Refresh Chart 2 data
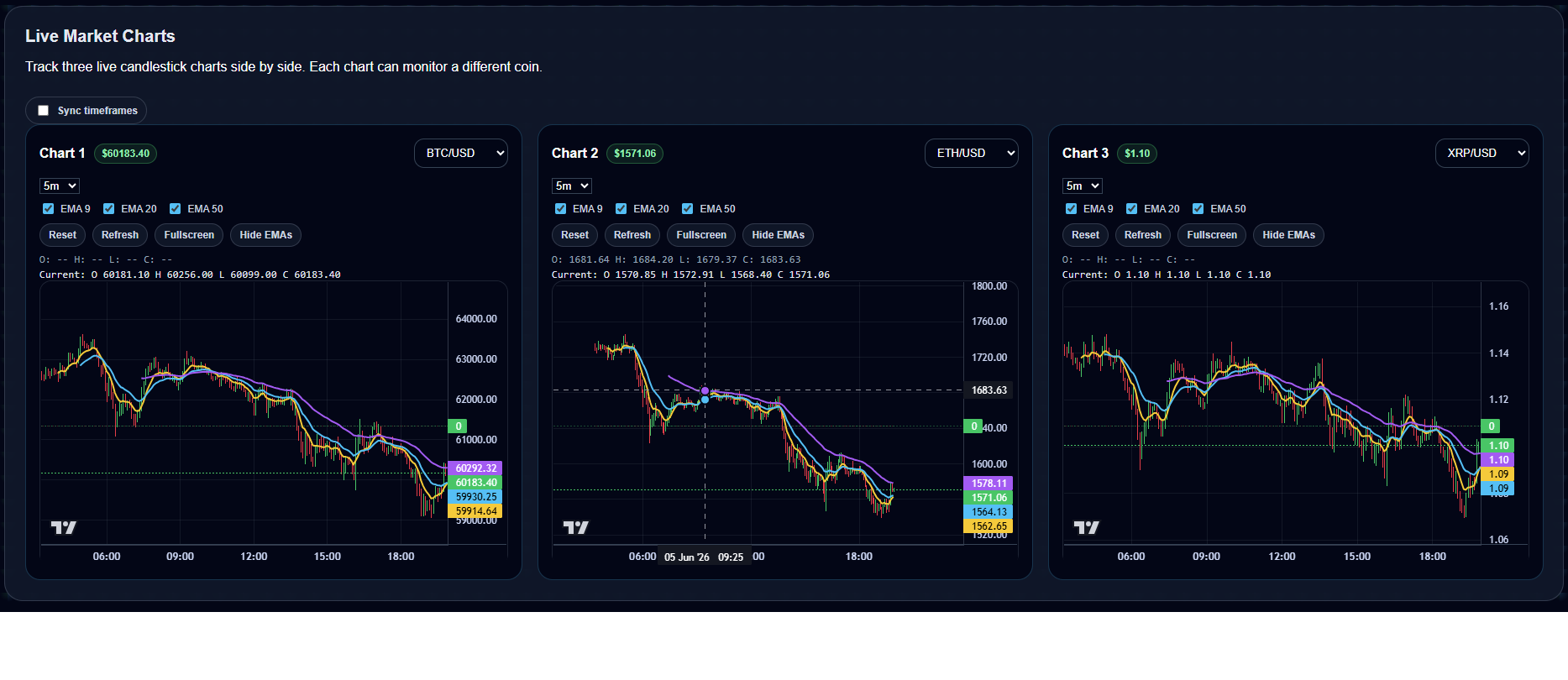Screen dimensions: 1568x680 pyautogui.click(x=632, y=235)
